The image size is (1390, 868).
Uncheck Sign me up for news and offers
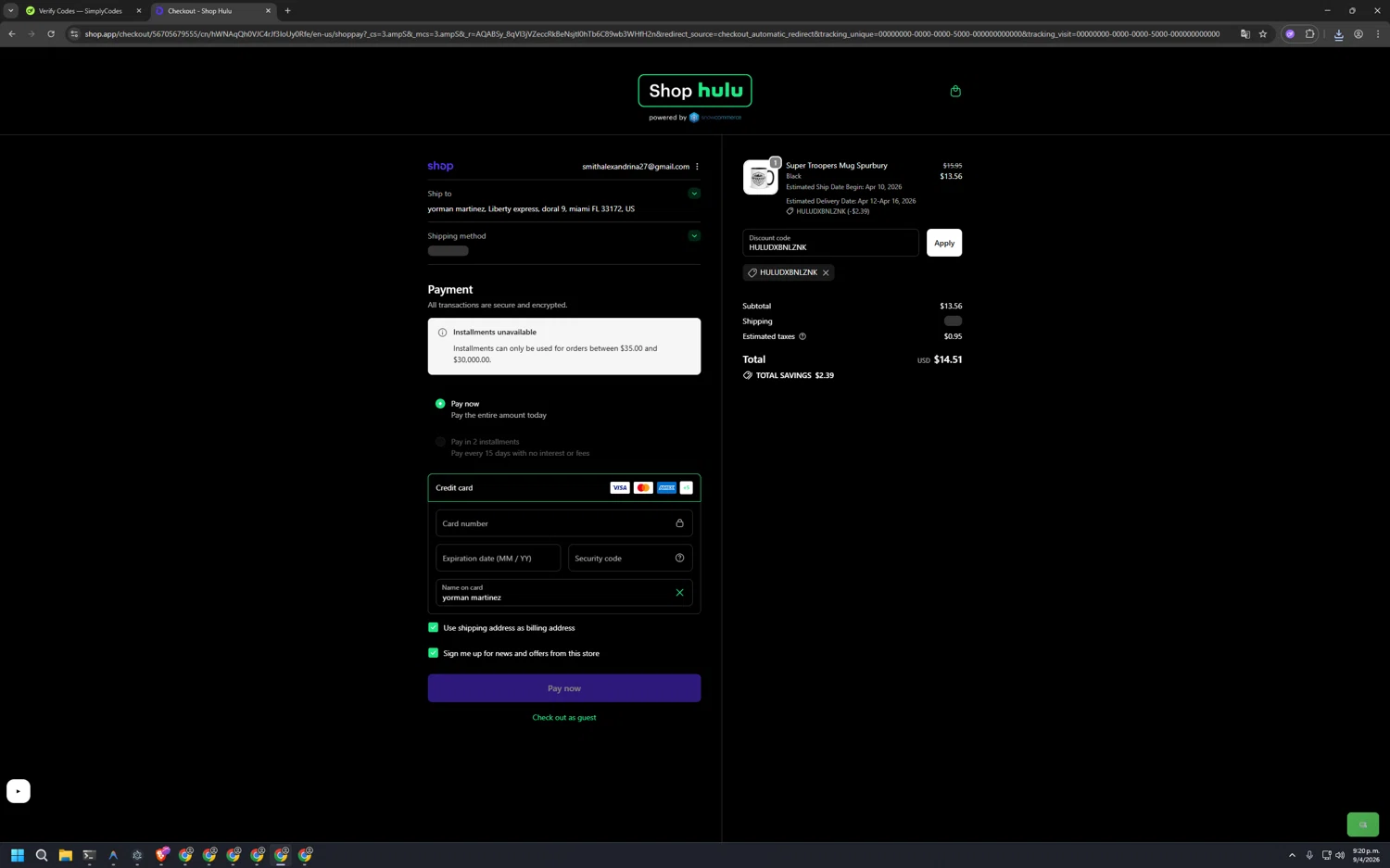(433, 653)
